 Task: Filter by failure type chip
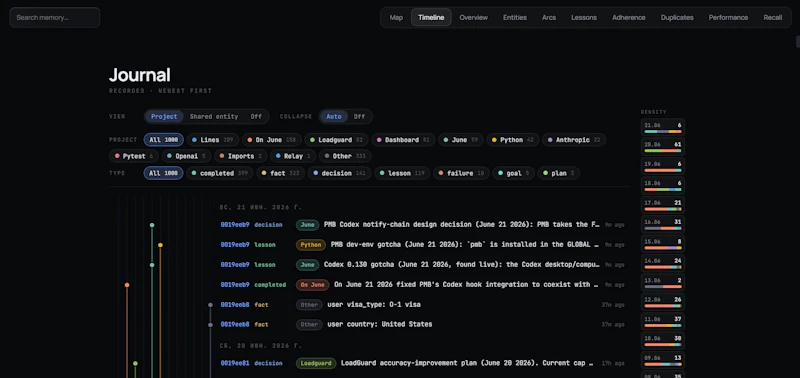461,173
